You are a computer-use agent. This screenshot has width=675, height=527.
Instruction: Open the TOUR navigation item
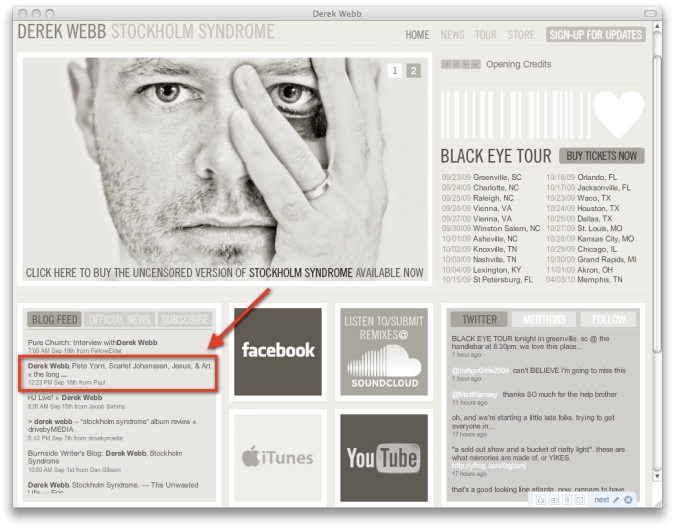tap(485, 35)
